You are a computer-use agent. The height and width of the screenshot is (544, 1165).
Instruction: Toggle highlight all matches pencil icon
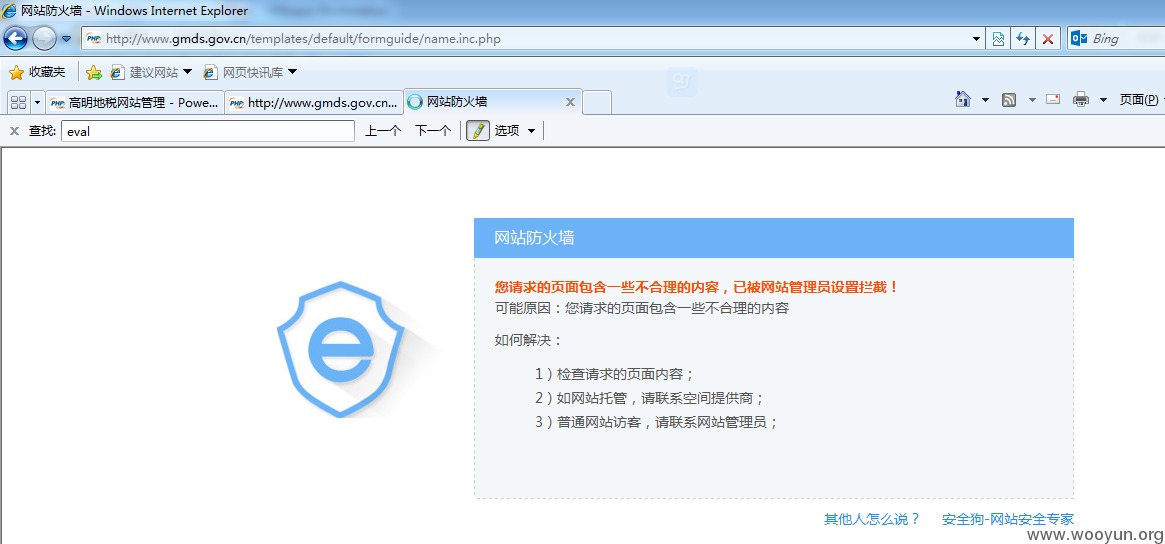point(478,131)
